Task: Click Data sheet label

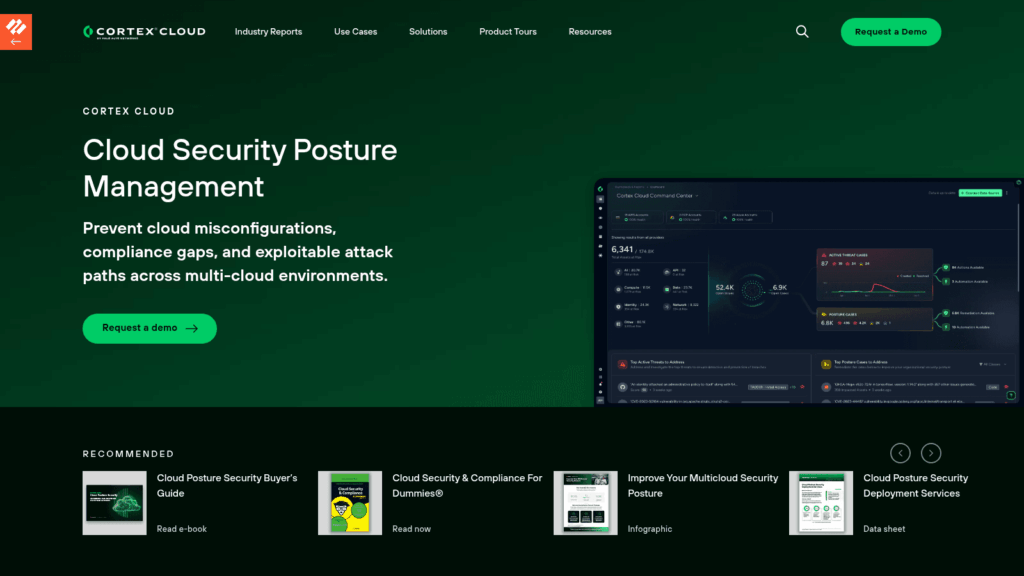Action: point(884,529)
